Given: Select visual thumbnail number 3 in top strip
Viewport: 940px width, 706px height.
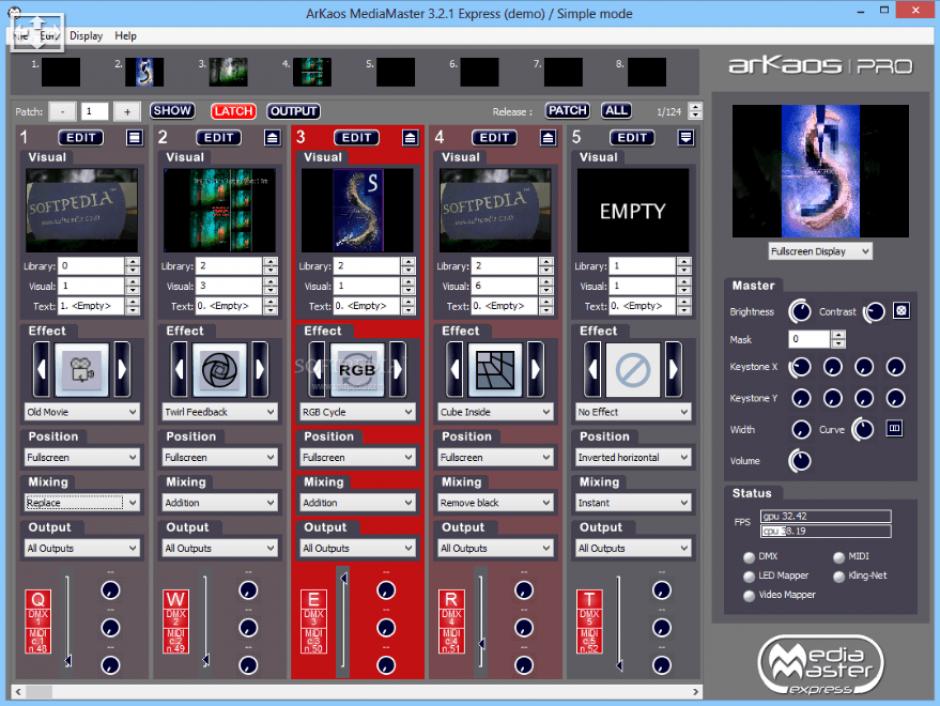Looking at the screenshot, I should coord(228,73).
